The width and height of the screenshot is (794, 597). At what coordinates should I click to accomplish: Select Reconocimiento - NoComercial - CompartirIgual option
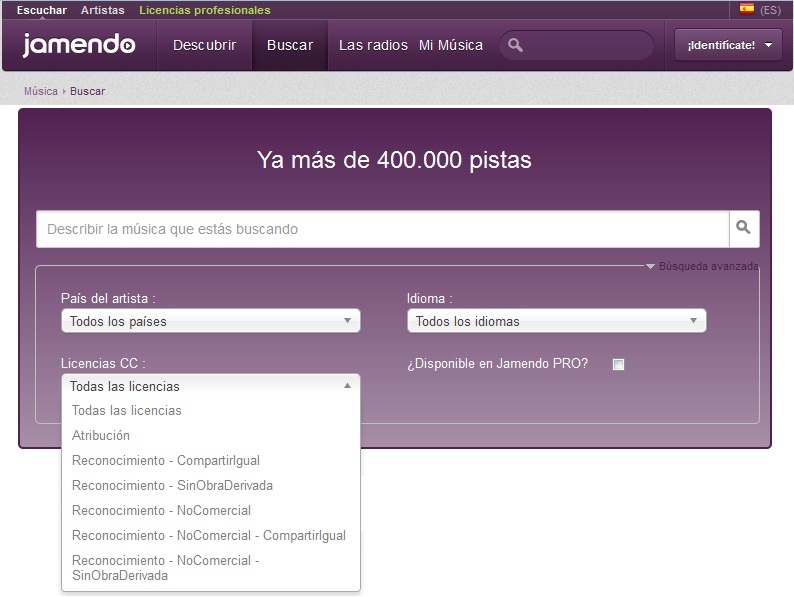(x=211, y=535)
